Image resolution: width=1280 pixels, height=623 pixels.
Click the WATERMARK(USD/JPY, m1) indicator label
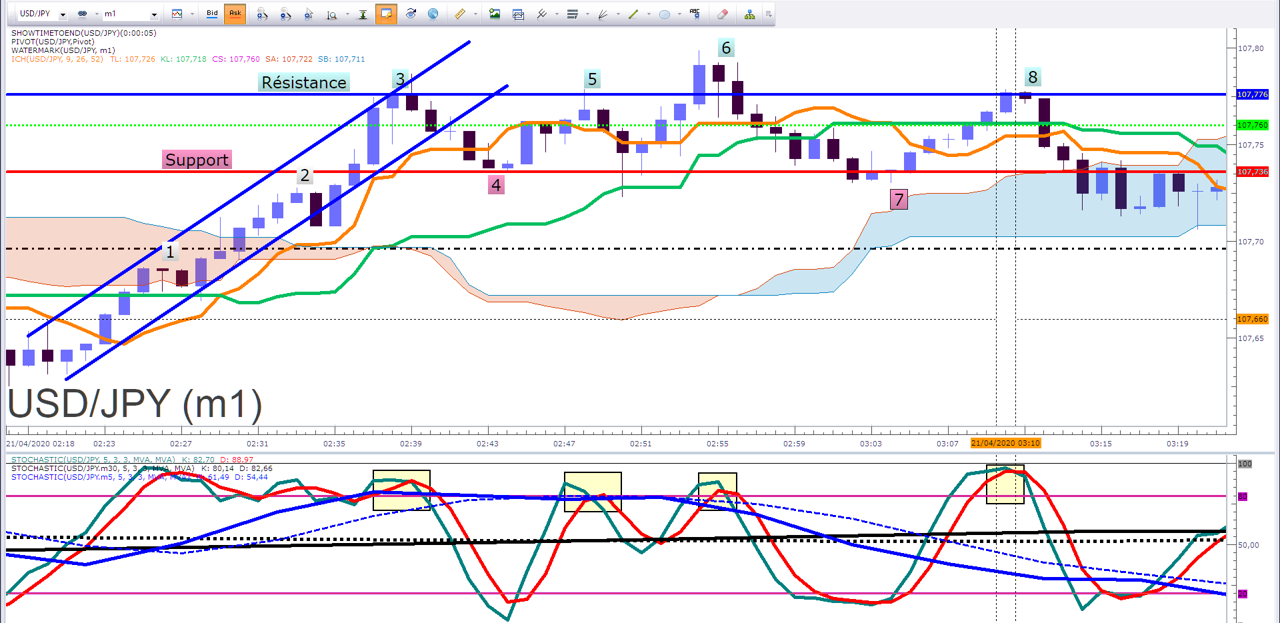tap(63, 50)
